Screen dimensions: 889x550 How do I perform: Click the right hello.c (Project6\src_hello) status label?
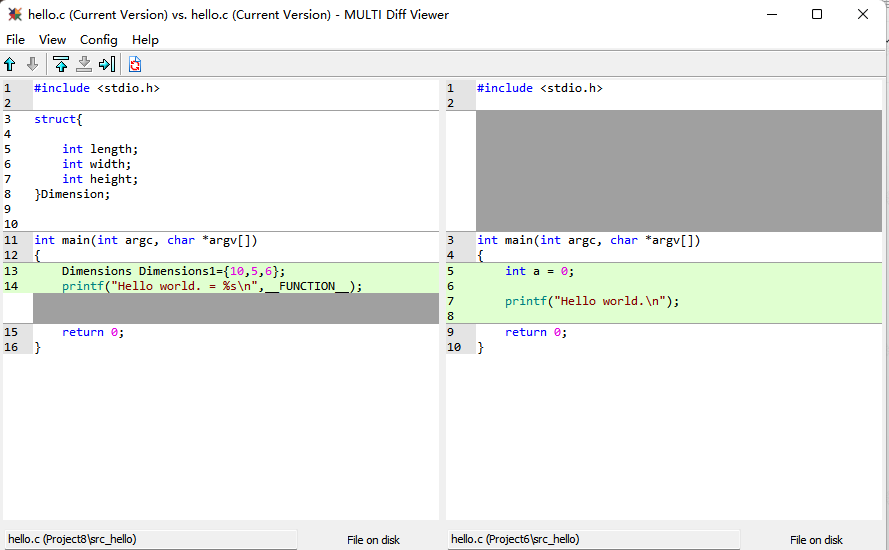click(x=515, y=539)
